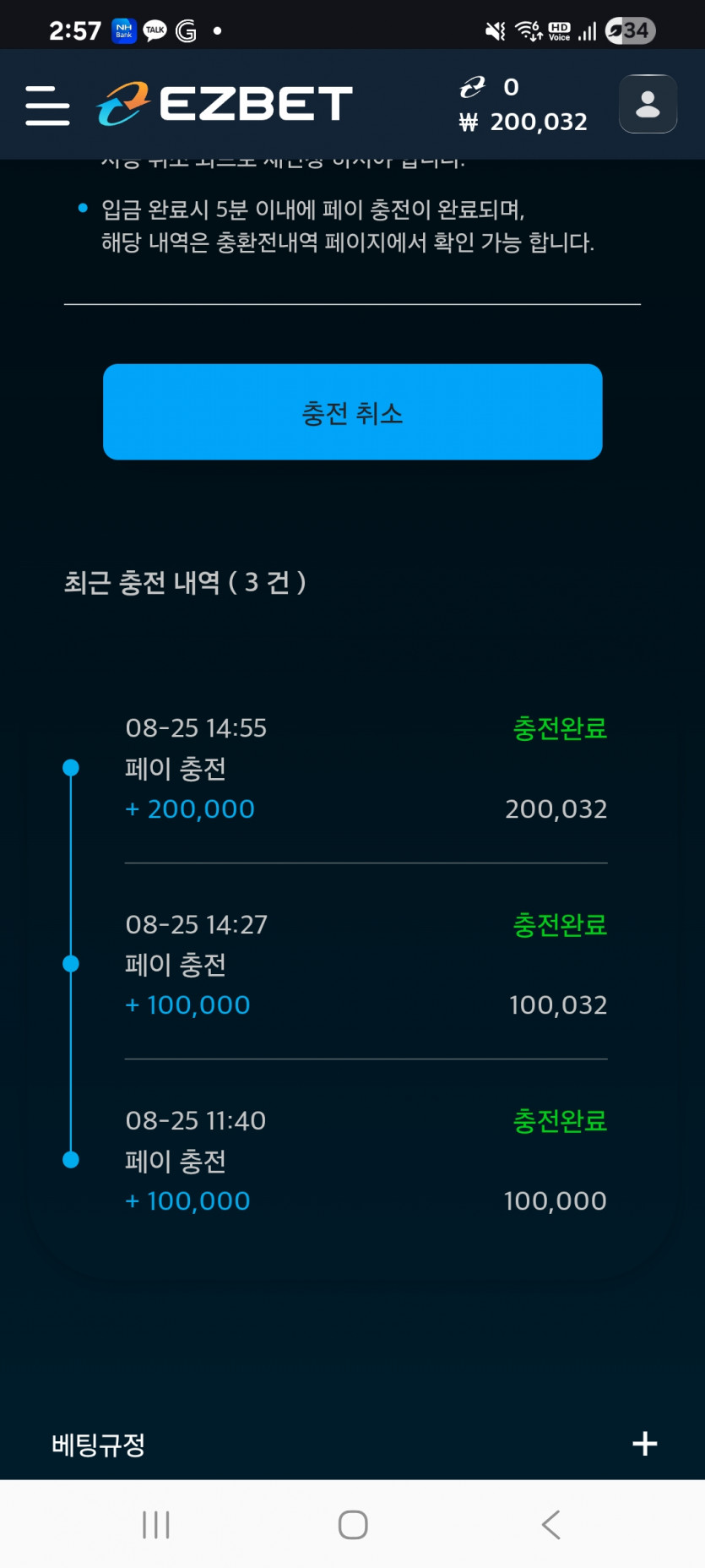Tap the EZBET logo
Screen dimensions: 705x1568
click(x=224, y=104)
